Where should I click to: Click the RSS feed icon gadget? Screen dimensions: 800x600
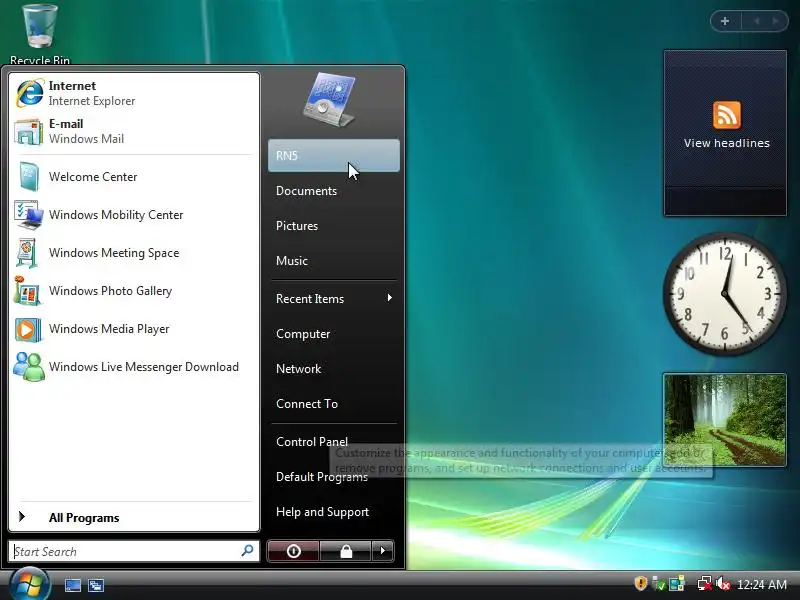727,115
